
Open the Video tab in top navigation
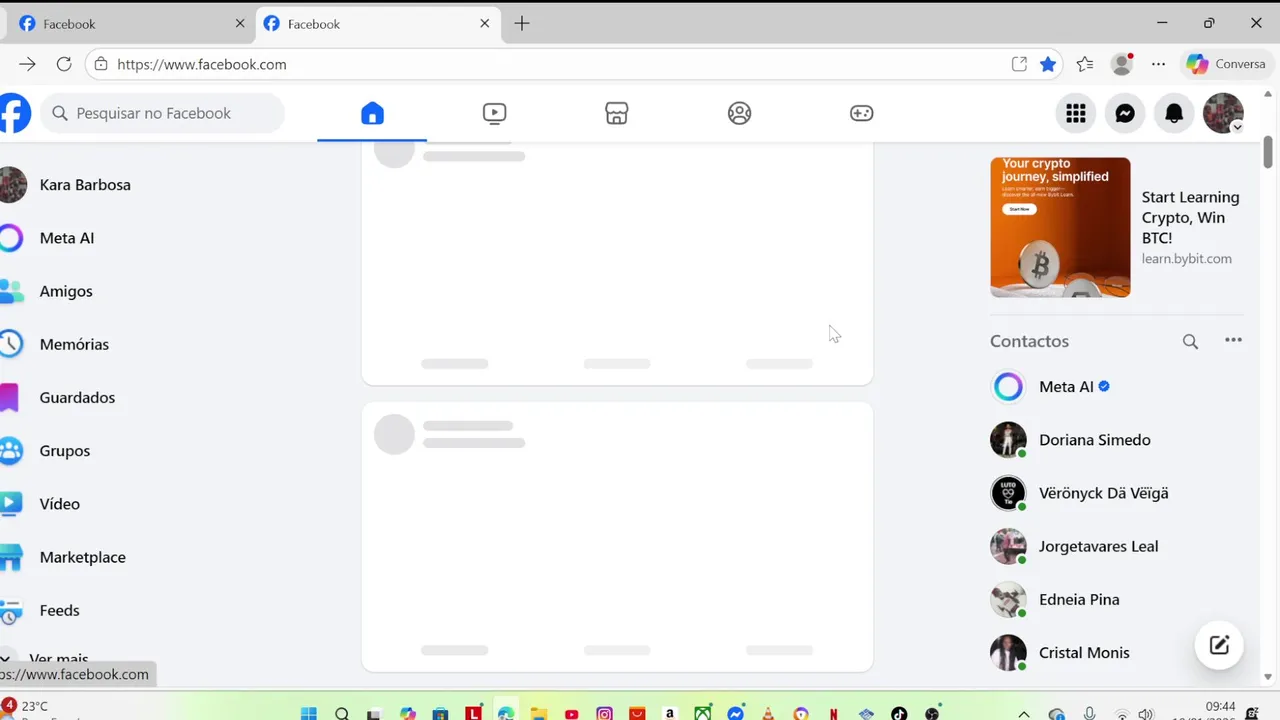494,113
